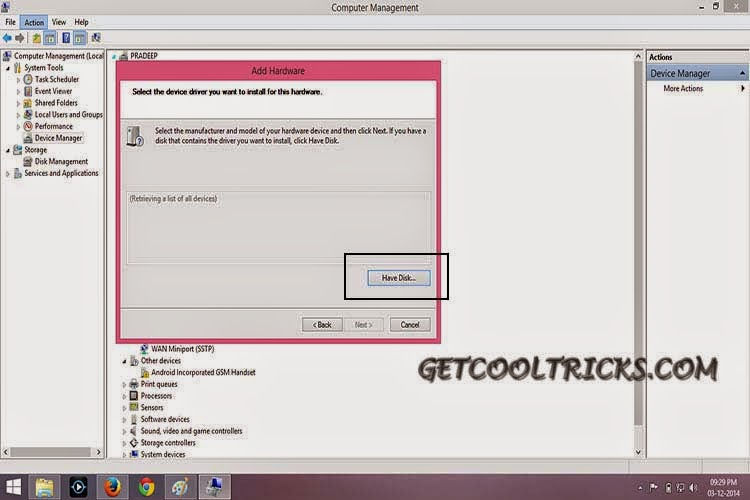The height and width of the screenshot is (500, 750).
Task: Click the Next button in Add Hardware
Action: point(363,325)
